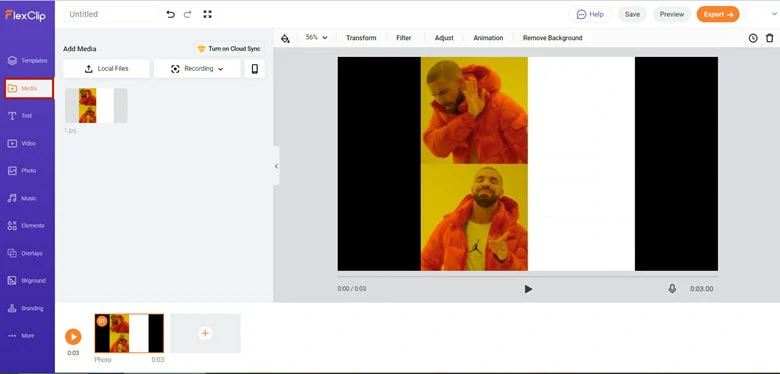The height and width of the screenshot is (374, 780).
Task: Select the Photo clip in timeline
Action: tap(129, 333)
